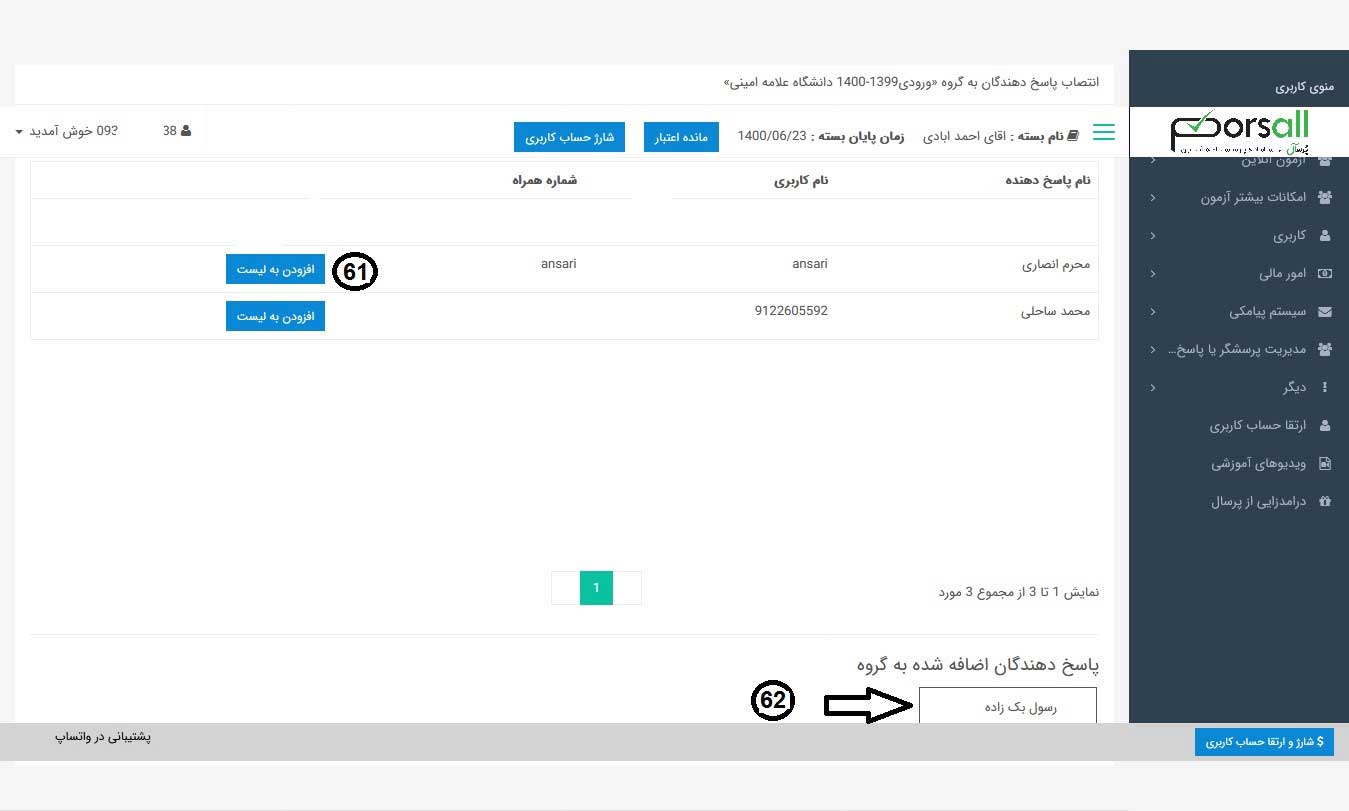Screen dimensions: 1349x811
Task: Click the user icon next to 38
Action: pos(186,131)
